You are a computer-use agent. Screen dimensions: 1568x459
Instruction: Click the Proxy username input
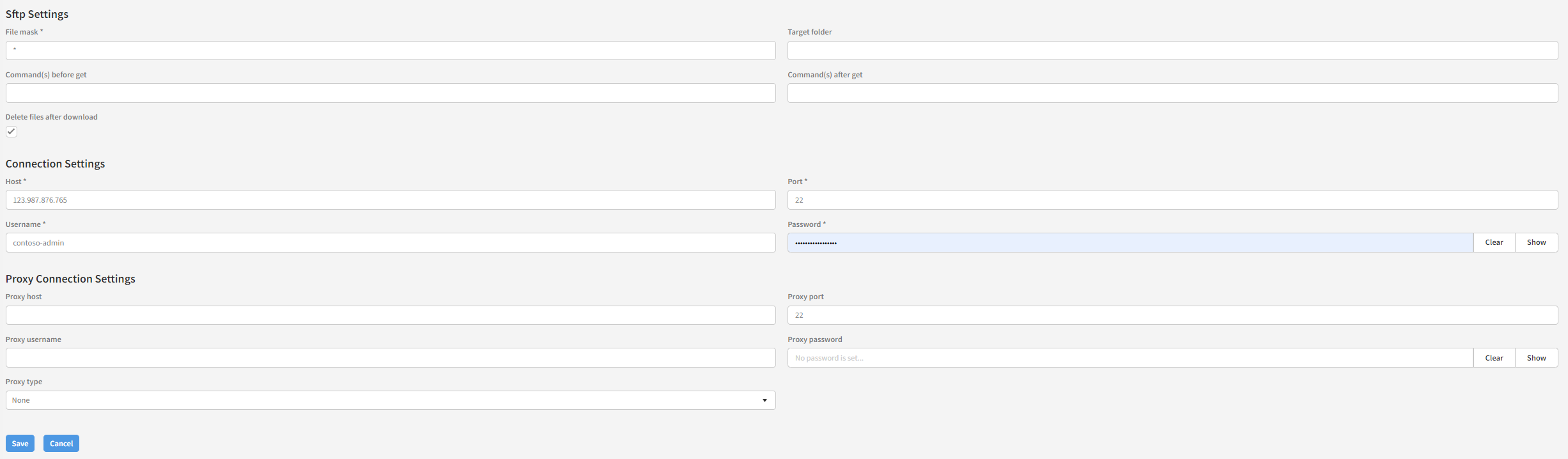390,358
